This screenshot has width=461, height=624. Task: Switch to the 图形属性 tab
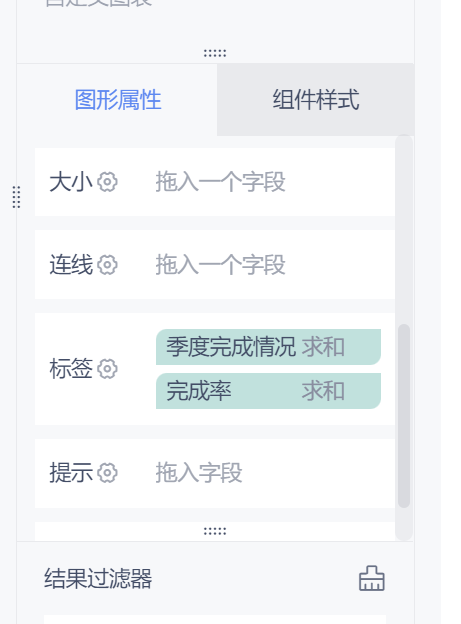point(118,99)
